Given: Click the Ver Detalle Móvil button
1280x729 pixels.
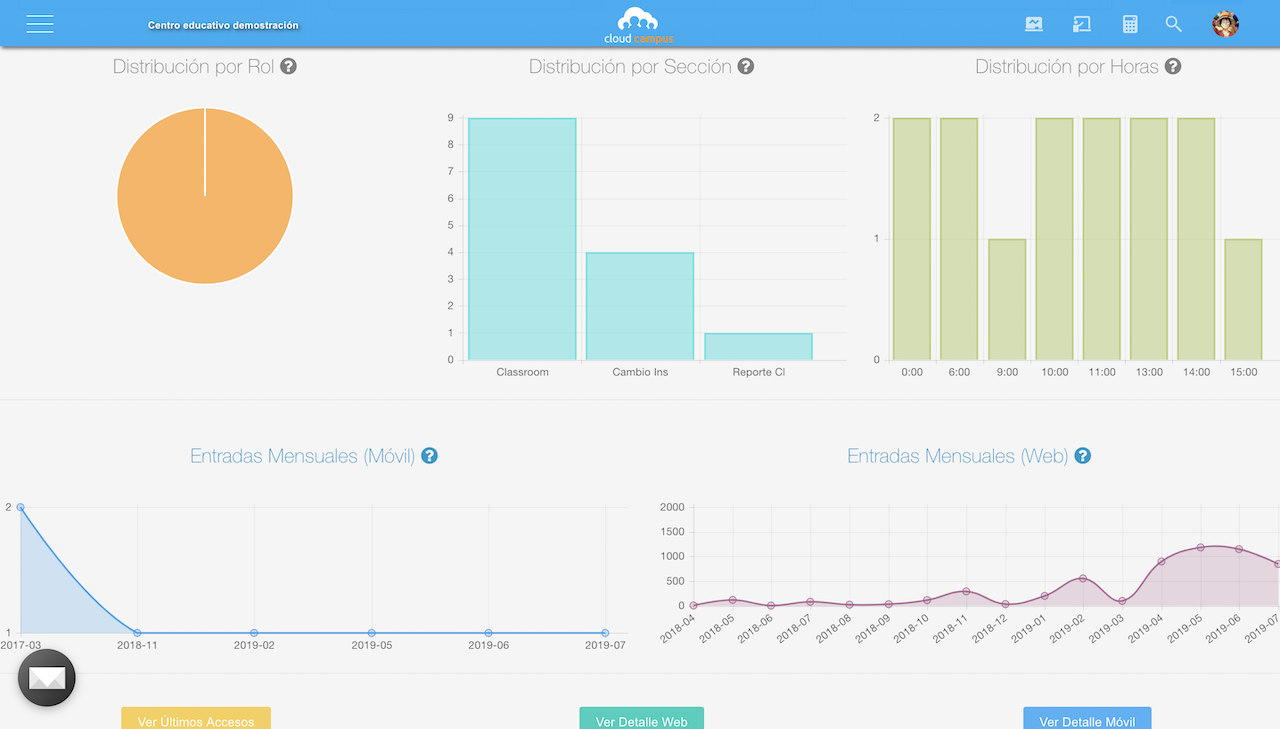Looking at the screenshot, I should tap(1087, 718).
